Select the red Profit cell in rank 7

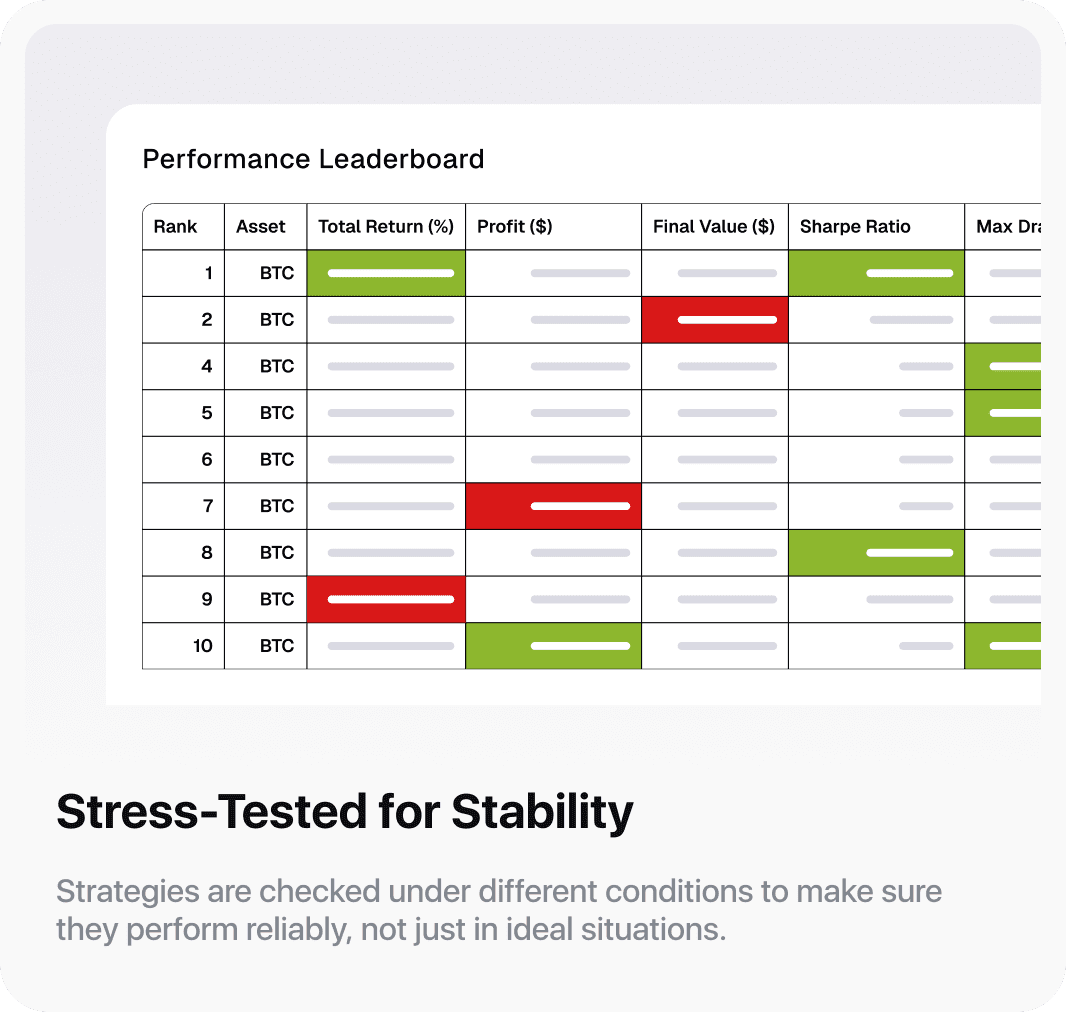(553, 506)
